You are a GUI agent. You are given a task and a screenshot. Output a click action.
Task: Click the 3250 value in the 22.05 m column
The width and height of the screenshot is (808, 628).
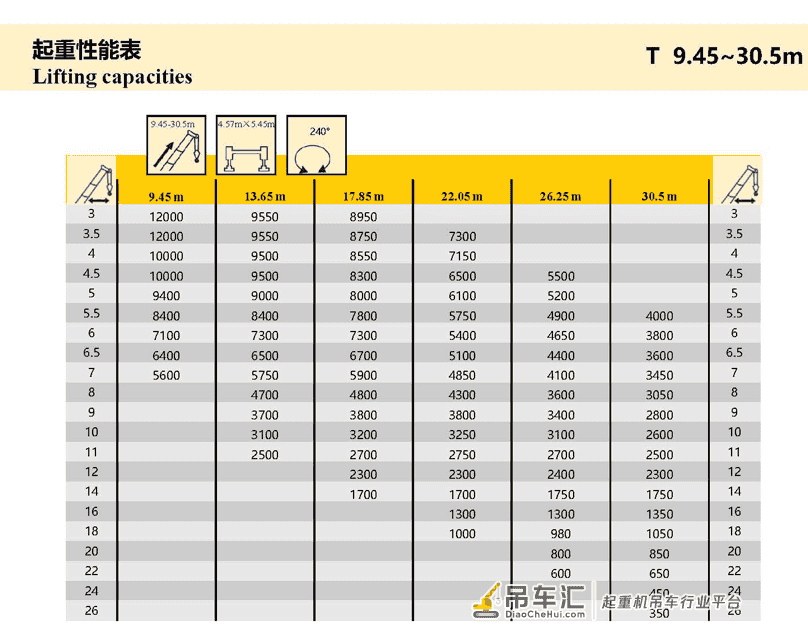462,435
